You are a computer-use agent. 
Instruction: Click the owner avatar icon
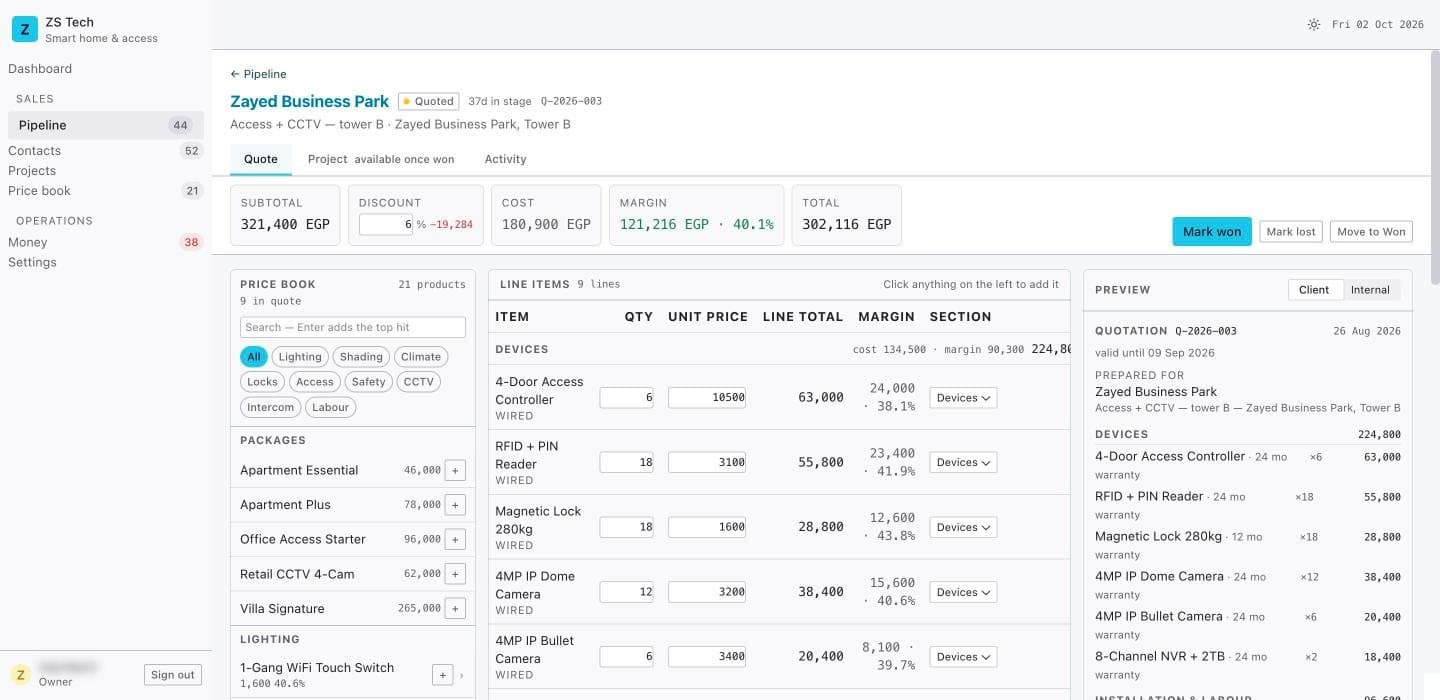click(x=19, y=675)
